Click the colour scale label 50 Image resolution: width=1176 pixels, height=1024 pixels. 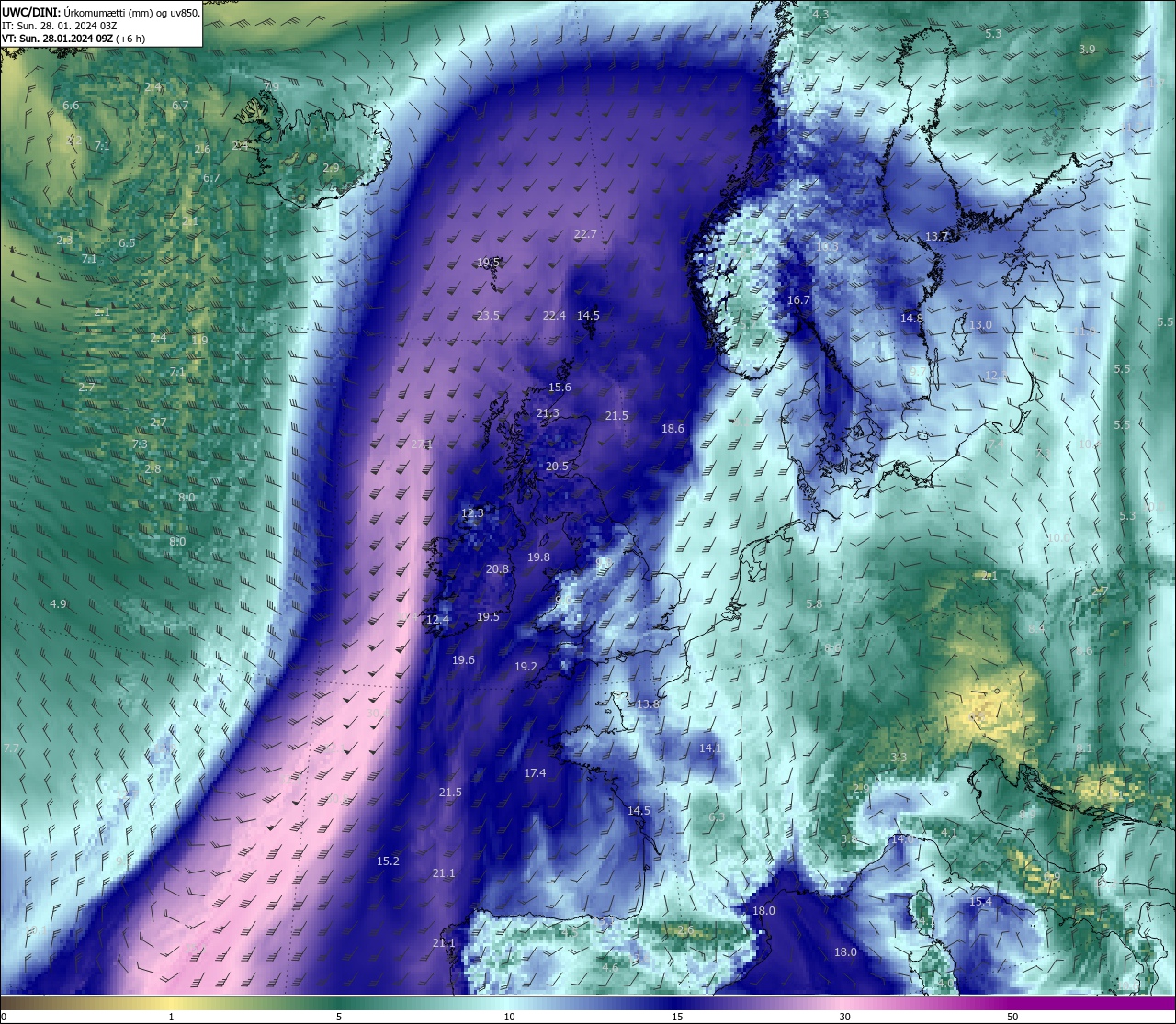[1012, 1017]
